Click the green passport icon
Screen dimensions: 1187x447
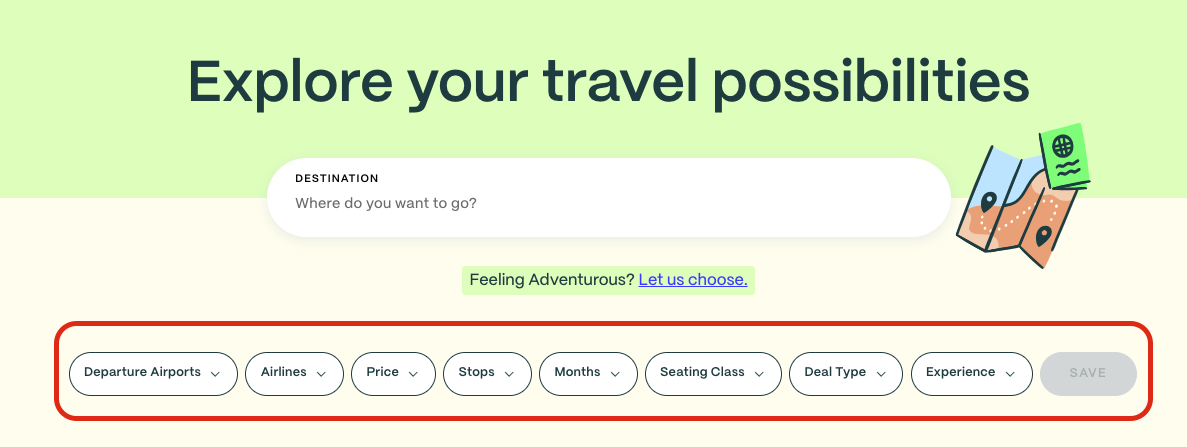tap(1064, 158)
